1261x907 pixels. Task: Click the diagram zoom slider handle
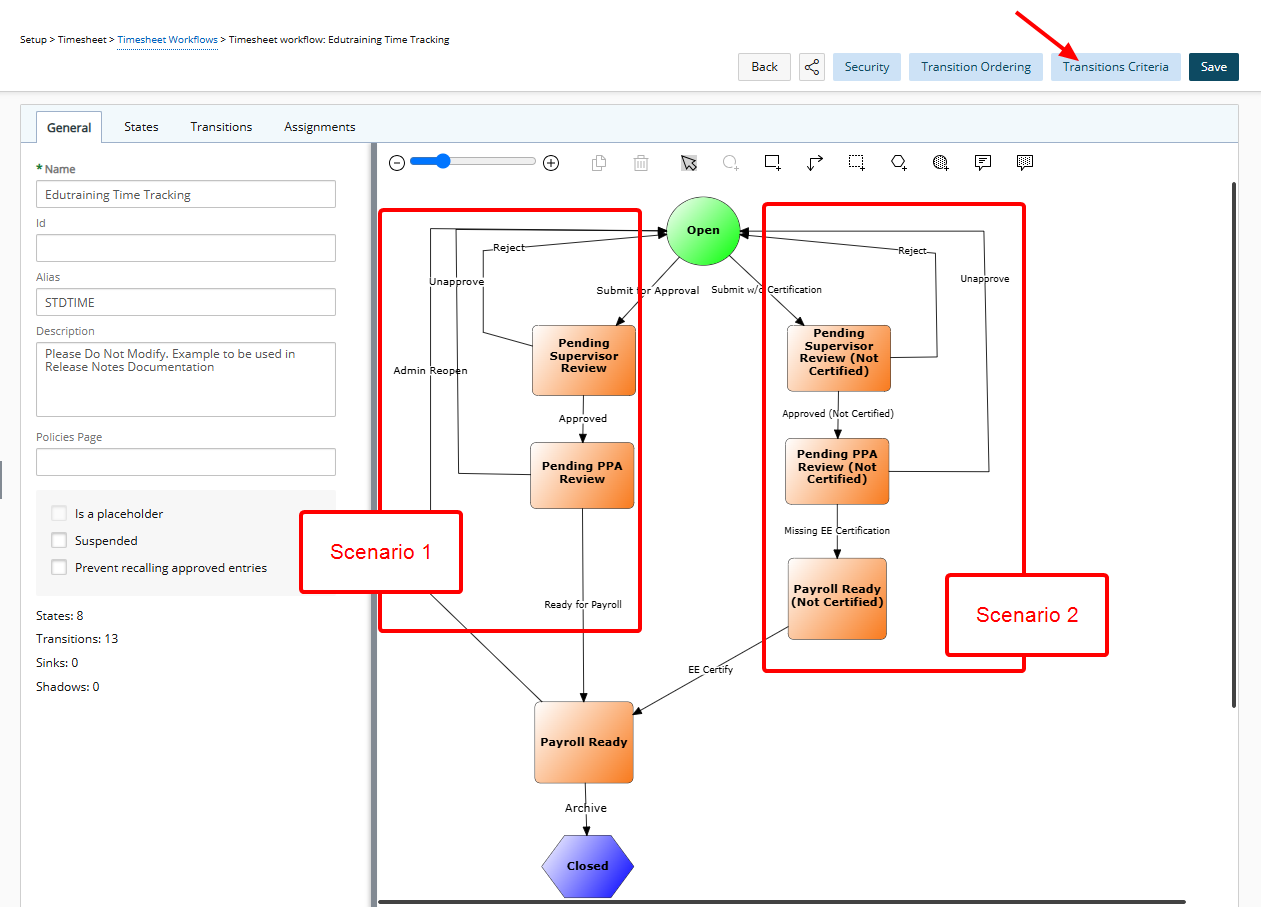coord(443,161)
